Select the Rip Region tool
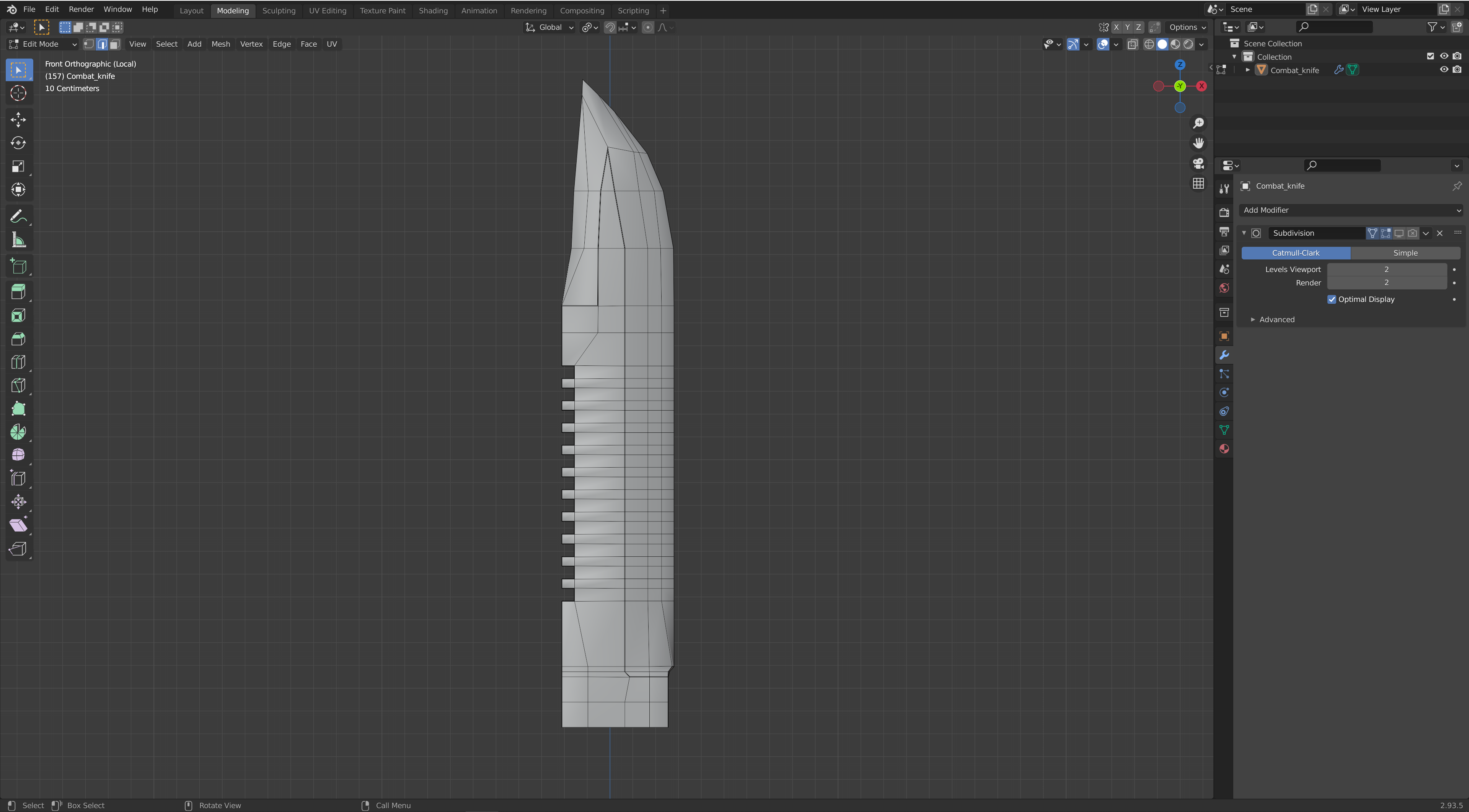This screenshot has height=812, width=1469. (18, 549)
